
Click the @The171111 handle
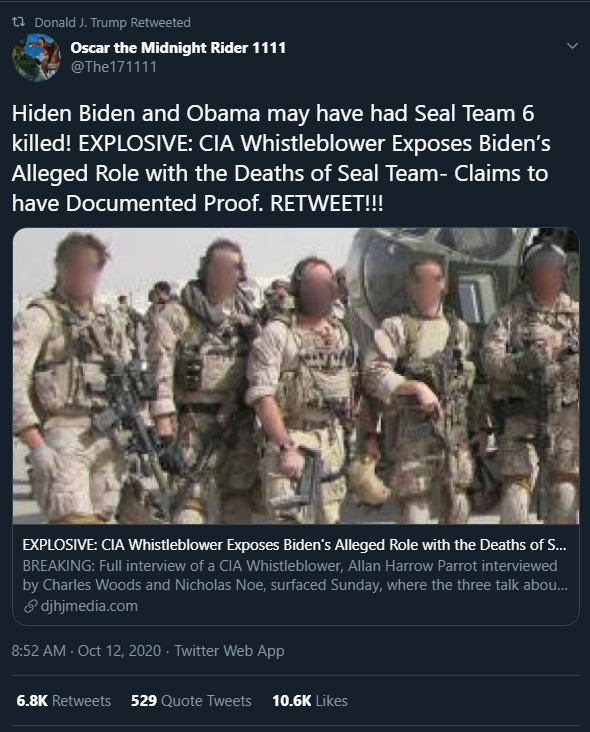pos(113,67)
